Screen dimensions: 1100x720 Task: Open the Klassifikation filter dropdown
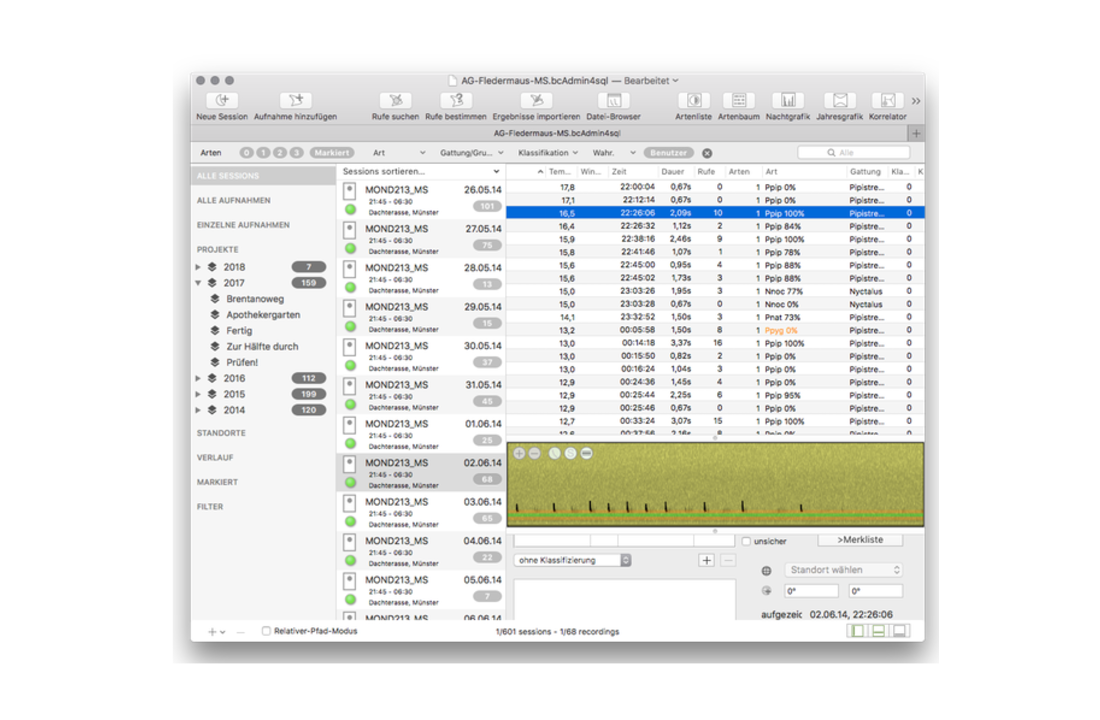pyautogui.click(x=548, y=153)
